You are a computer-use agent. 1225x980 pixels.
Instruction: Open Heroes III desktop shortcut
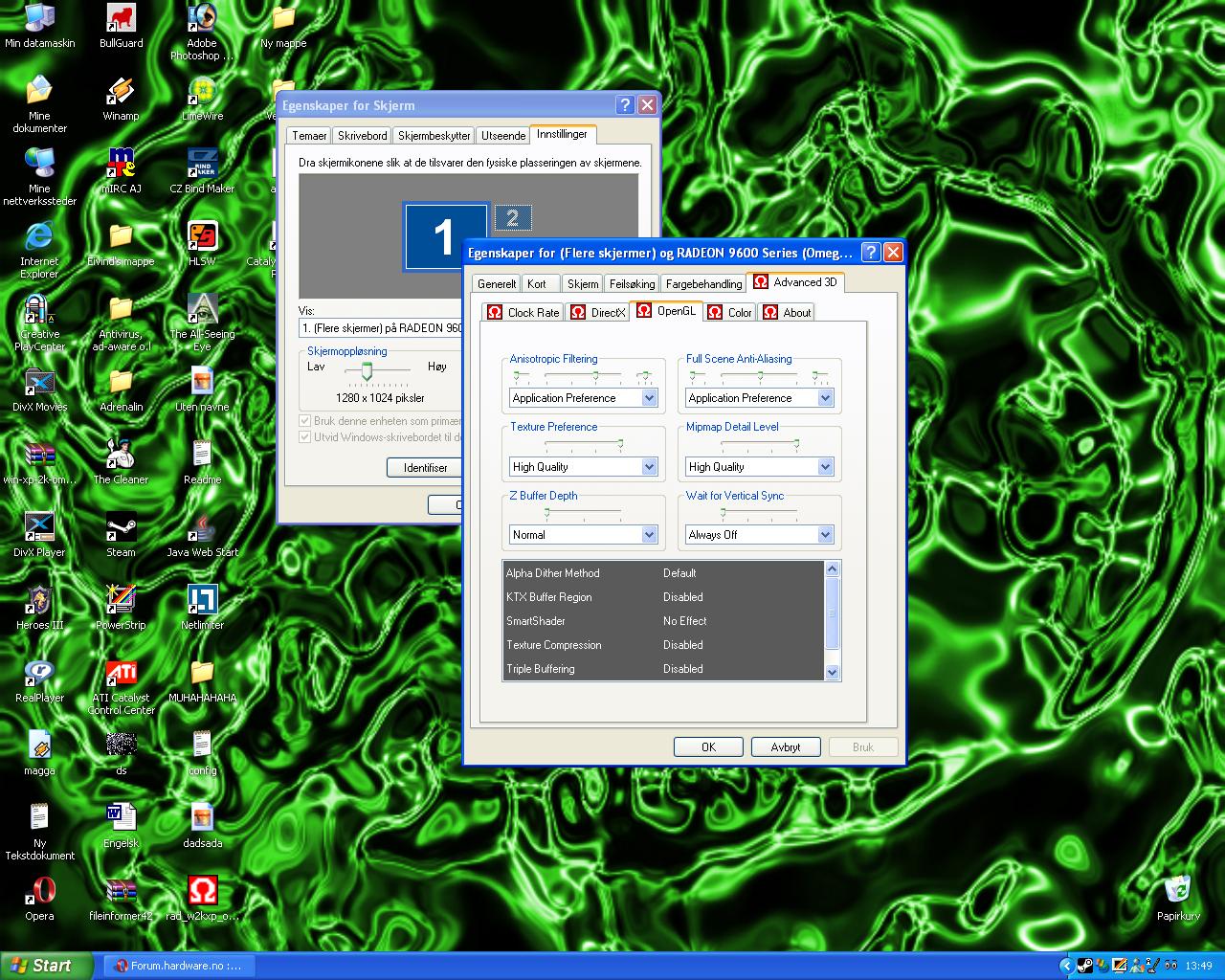[39, 608]
